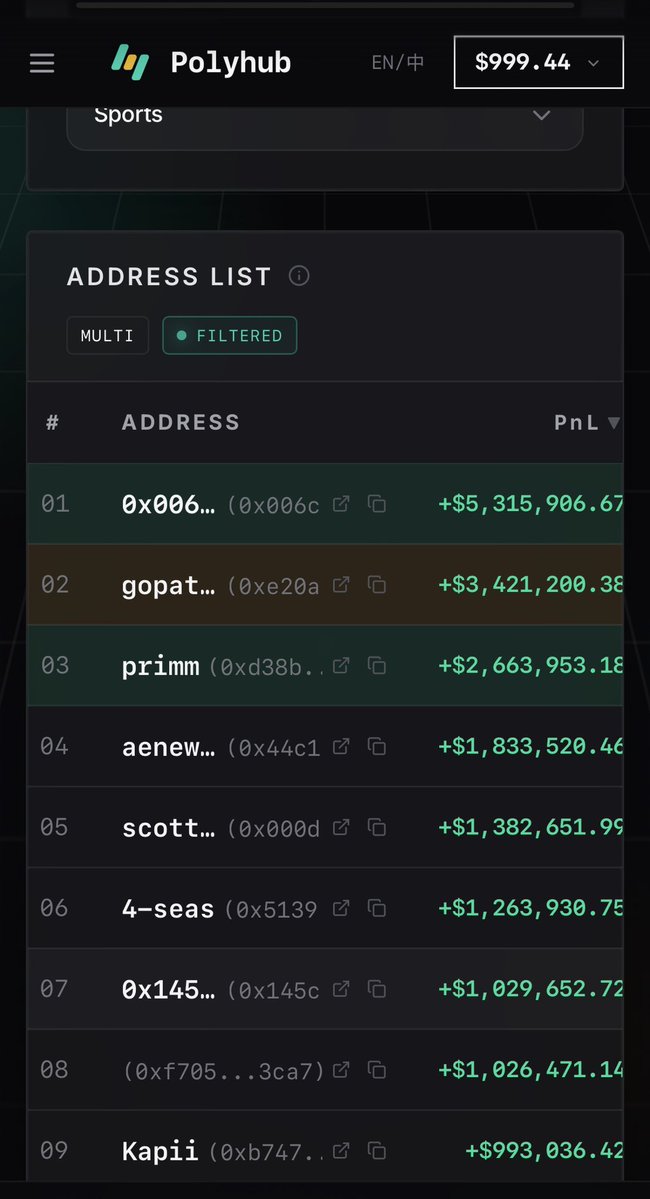Show info tooltip next to Address List
The image size is (650, 1199).
pyautogui.click(x=298, y=276)
